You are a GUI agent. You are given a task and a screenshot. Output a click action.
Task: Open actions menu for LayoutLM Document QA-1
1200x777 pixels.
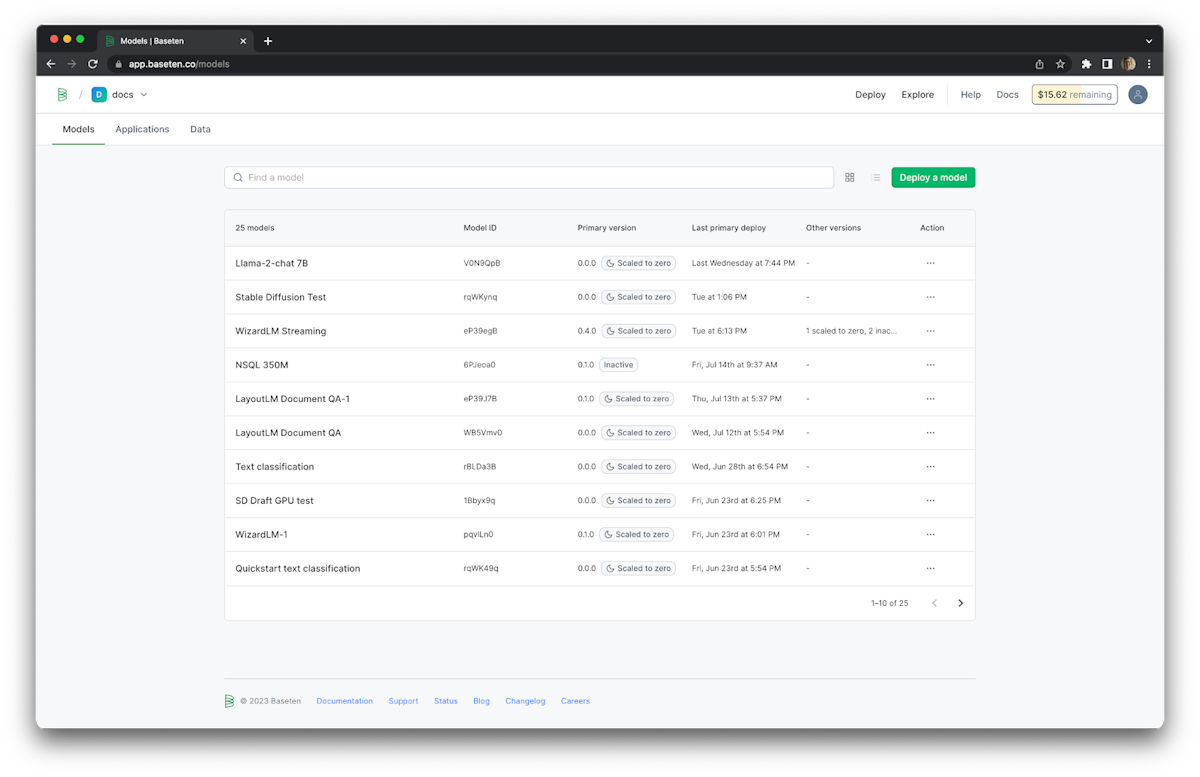(930, 399)
